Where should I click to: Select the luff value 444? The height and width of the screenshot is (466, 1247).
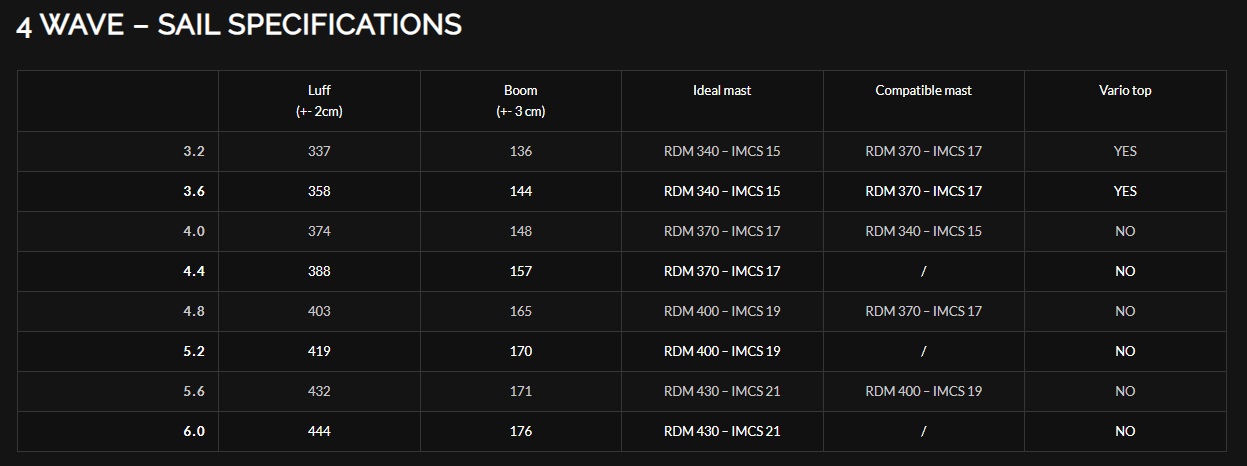click(x=319, y=431)
